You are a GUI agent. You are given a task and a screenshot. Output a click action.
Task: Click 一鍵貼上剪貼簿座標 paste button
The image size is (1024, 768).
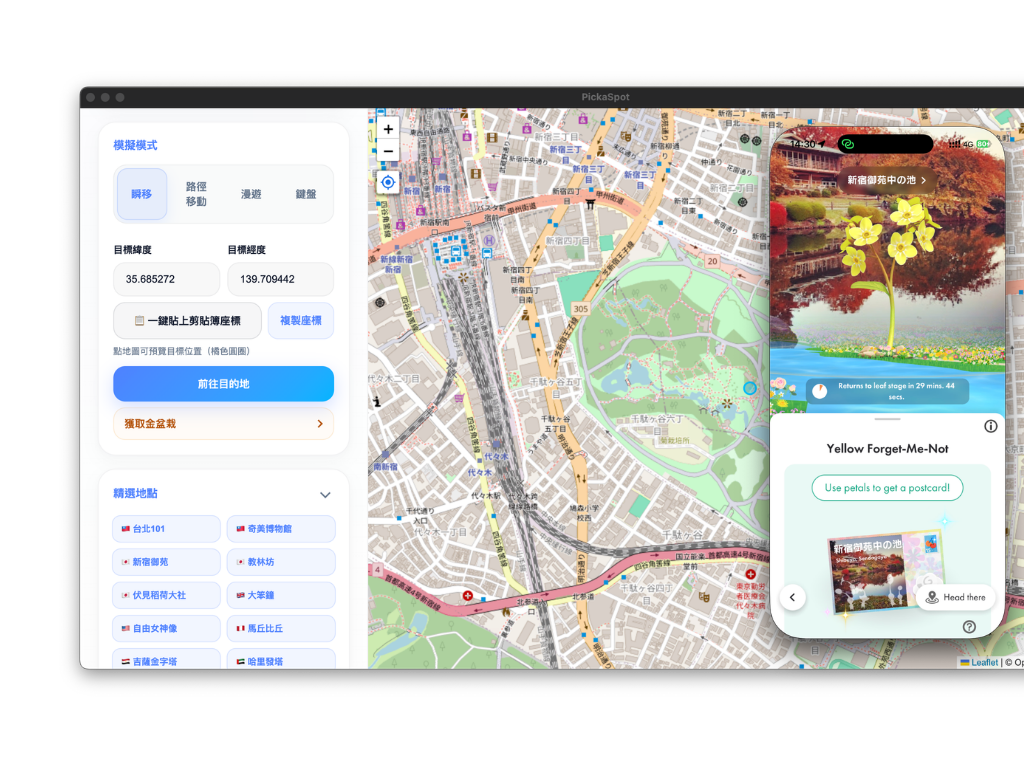[x=187, y=321]
